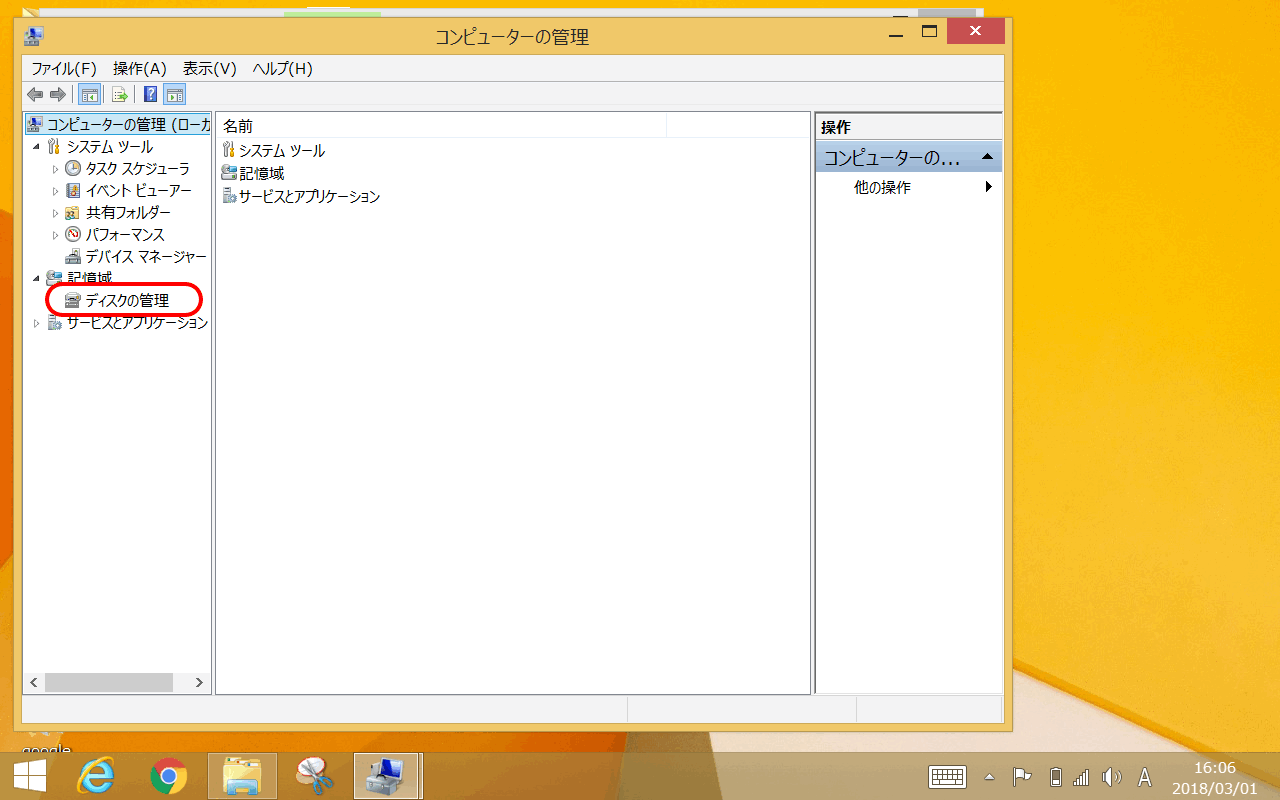Open the Snipping Tool taskbar icon
Viewport: 1280px width, 800px height.
tap(314, 776)
